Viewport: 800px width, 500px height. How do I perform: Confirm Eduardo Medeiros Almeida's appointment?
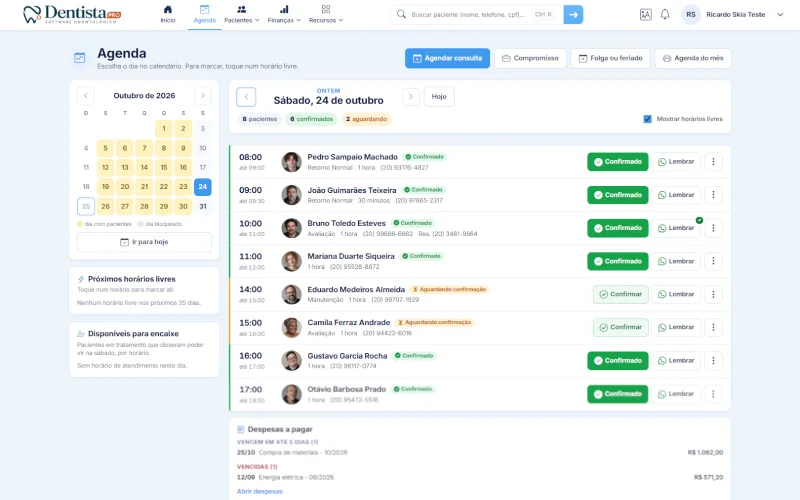point(620,294)
